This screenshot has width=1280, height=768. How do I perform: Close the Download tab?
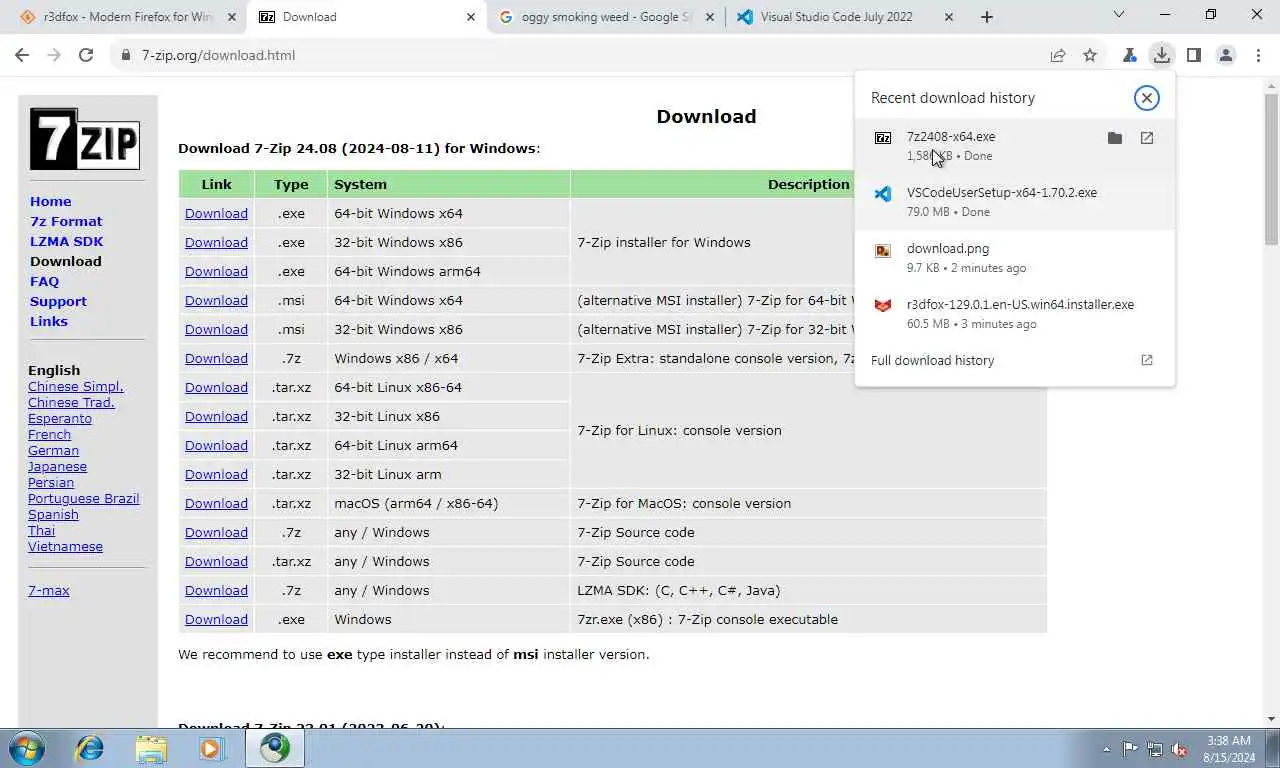point(471,17)
